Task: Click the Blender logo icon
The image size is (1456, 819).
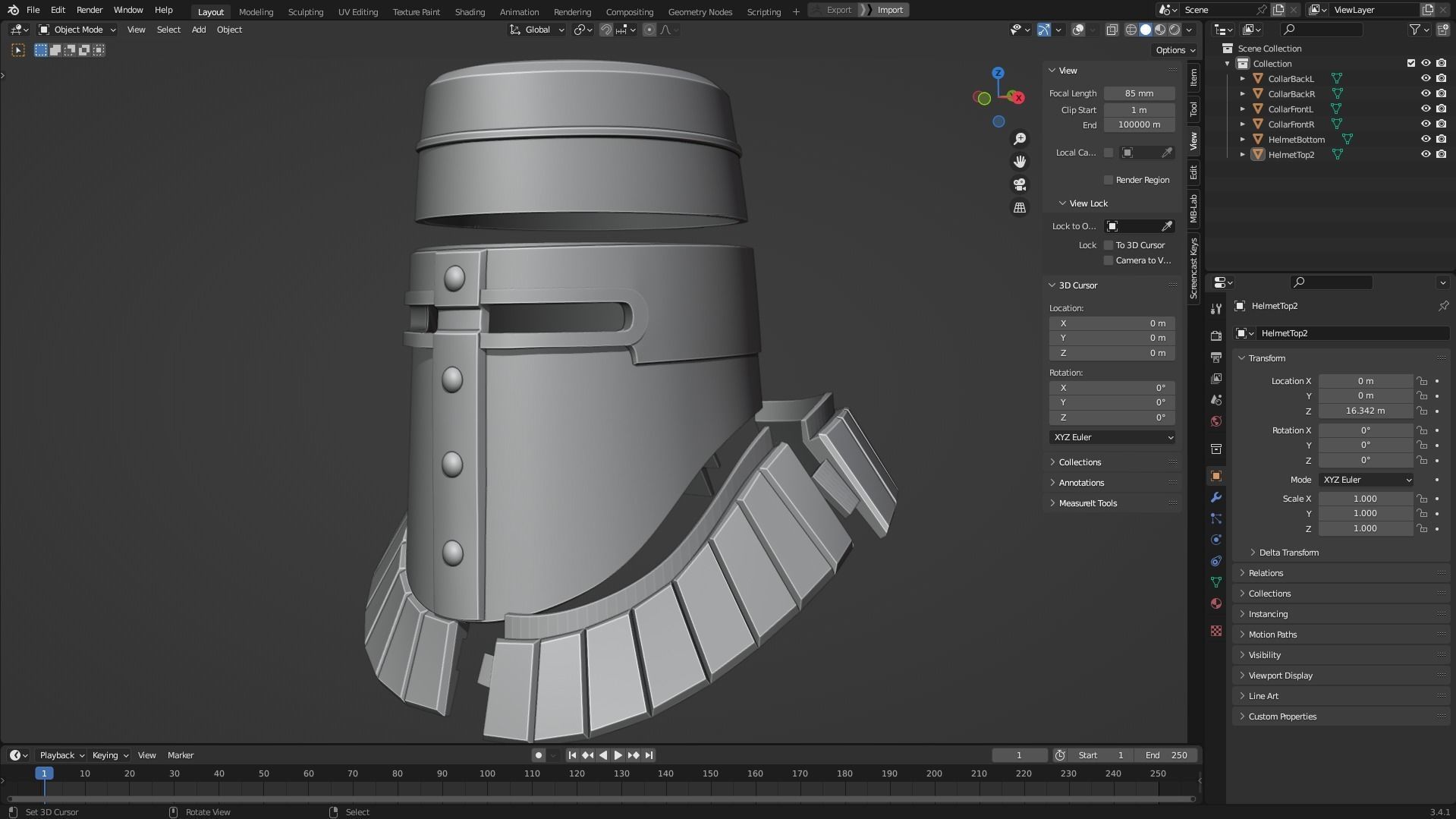Action: (x=13, y=10)
